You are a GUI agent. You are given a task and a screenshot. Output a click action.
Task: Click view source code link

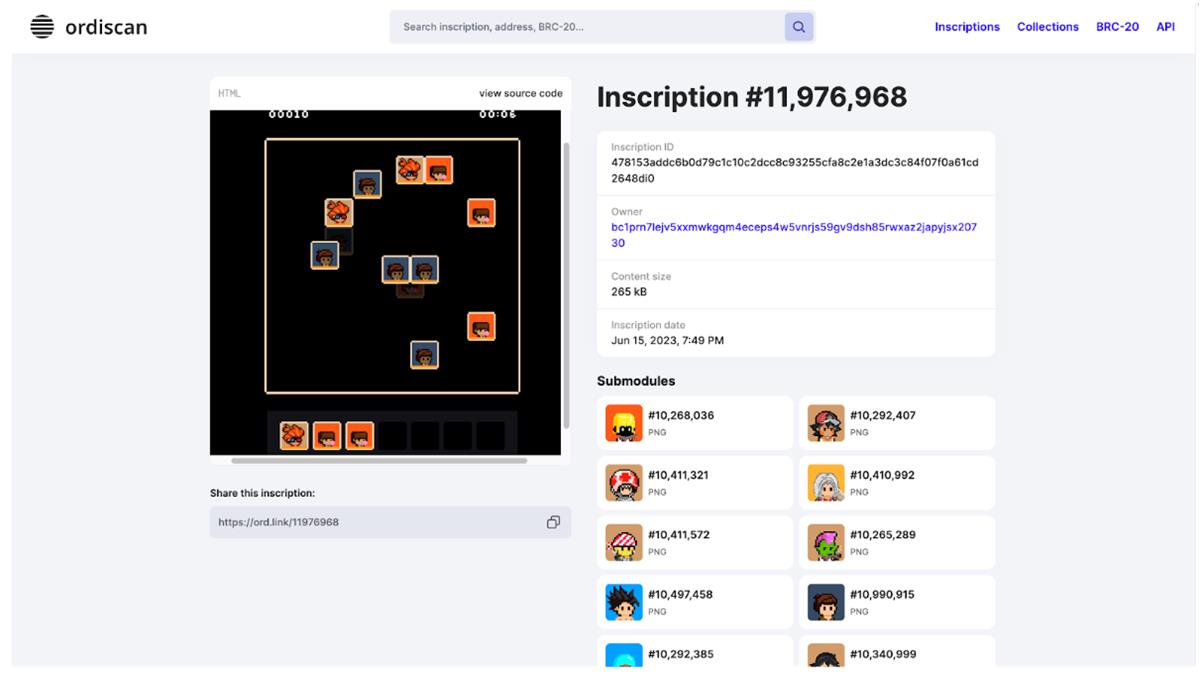tap(521, 93)
